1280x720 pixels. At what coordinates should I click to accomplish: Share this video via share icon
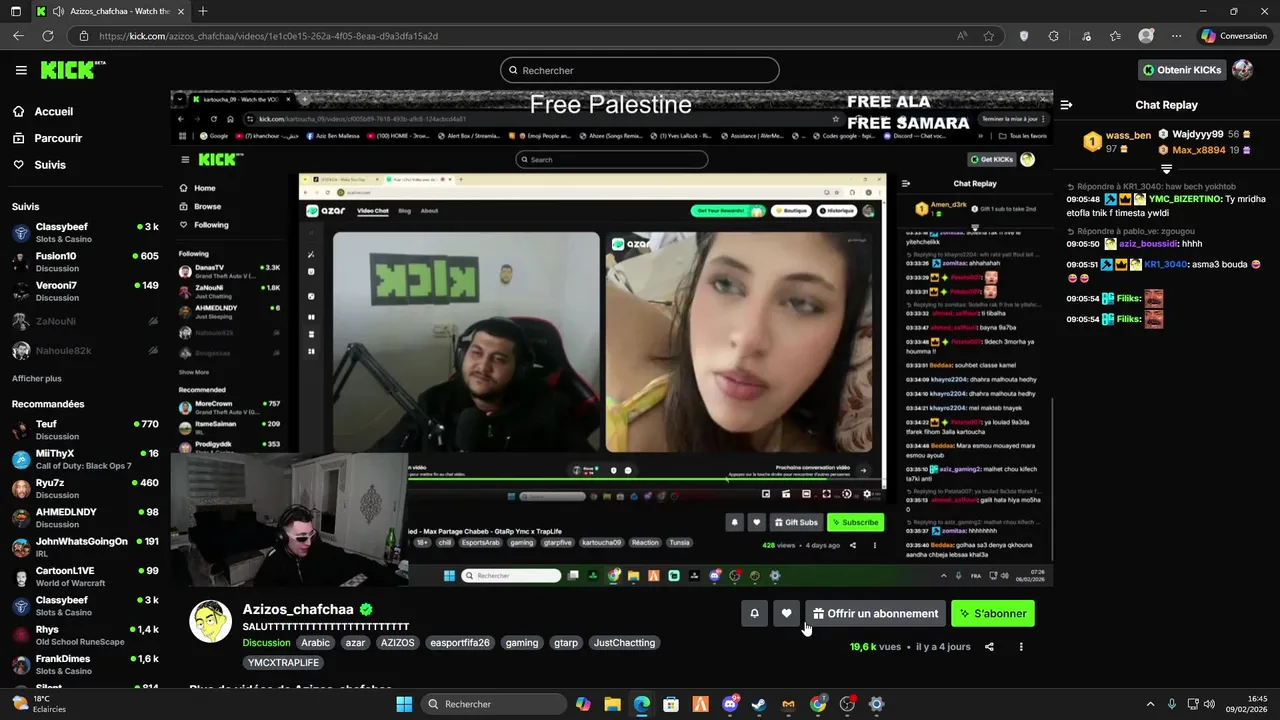click(989, 647)
